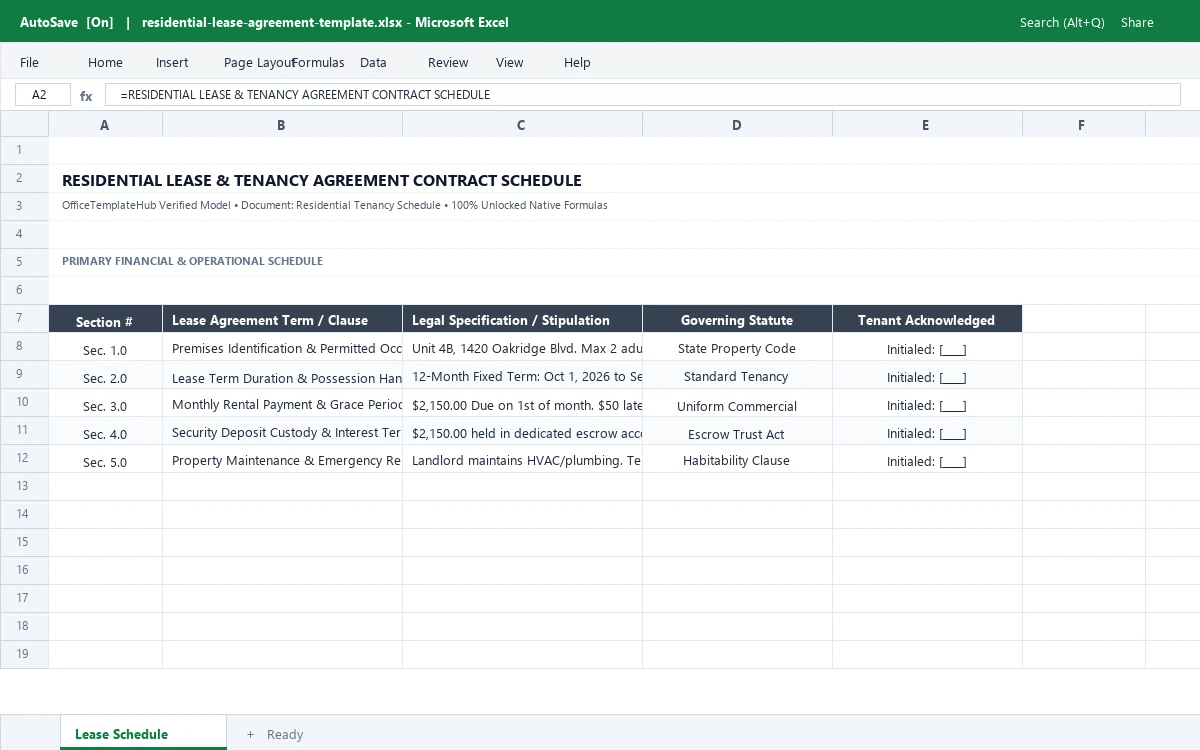This screenshot has height=750, width=1200.
Task: Select the Unit 4B, 1420 Oakridge Blvd cell
Action: (522, 347)
